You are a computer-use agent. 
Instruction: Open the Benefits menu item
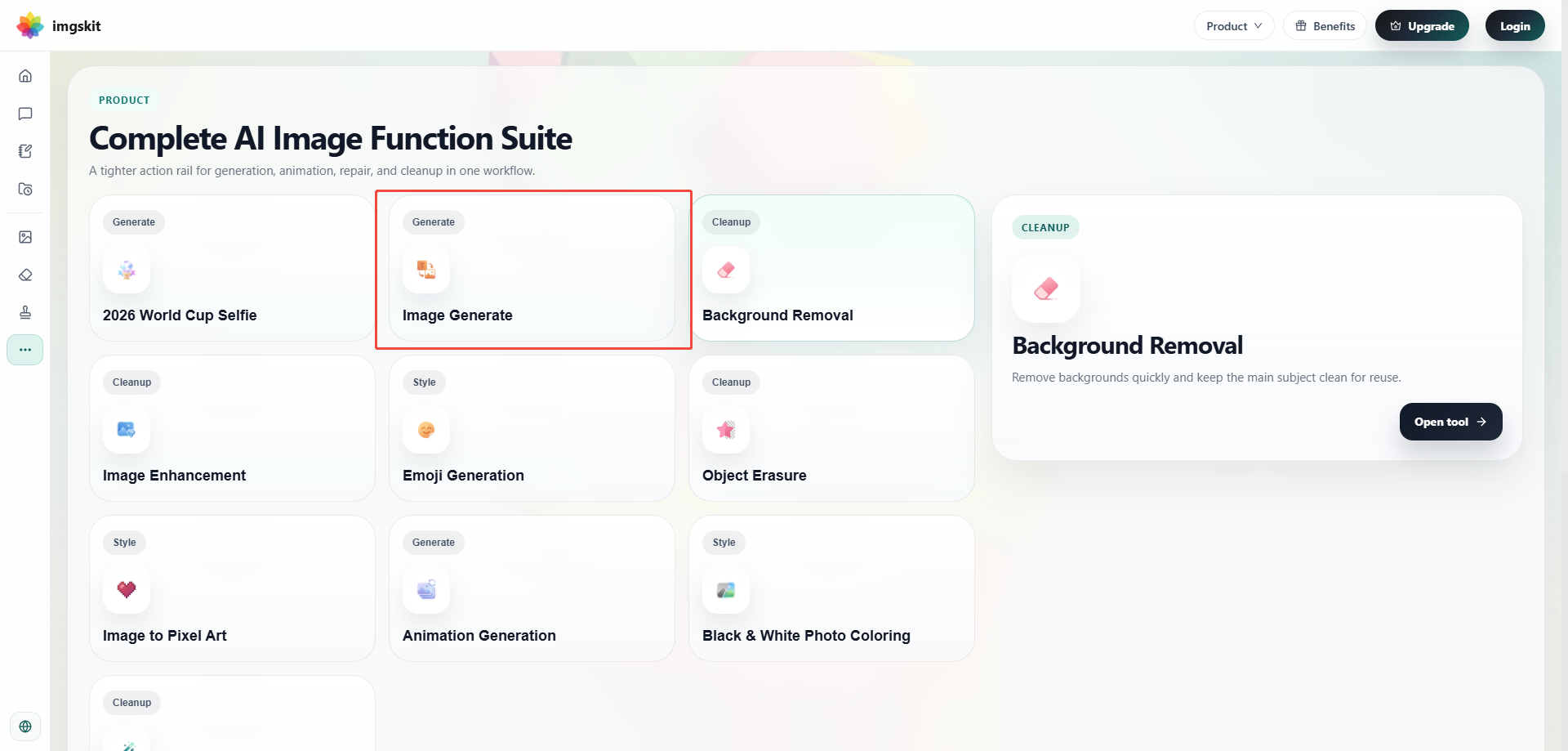tap(1325, 26)
